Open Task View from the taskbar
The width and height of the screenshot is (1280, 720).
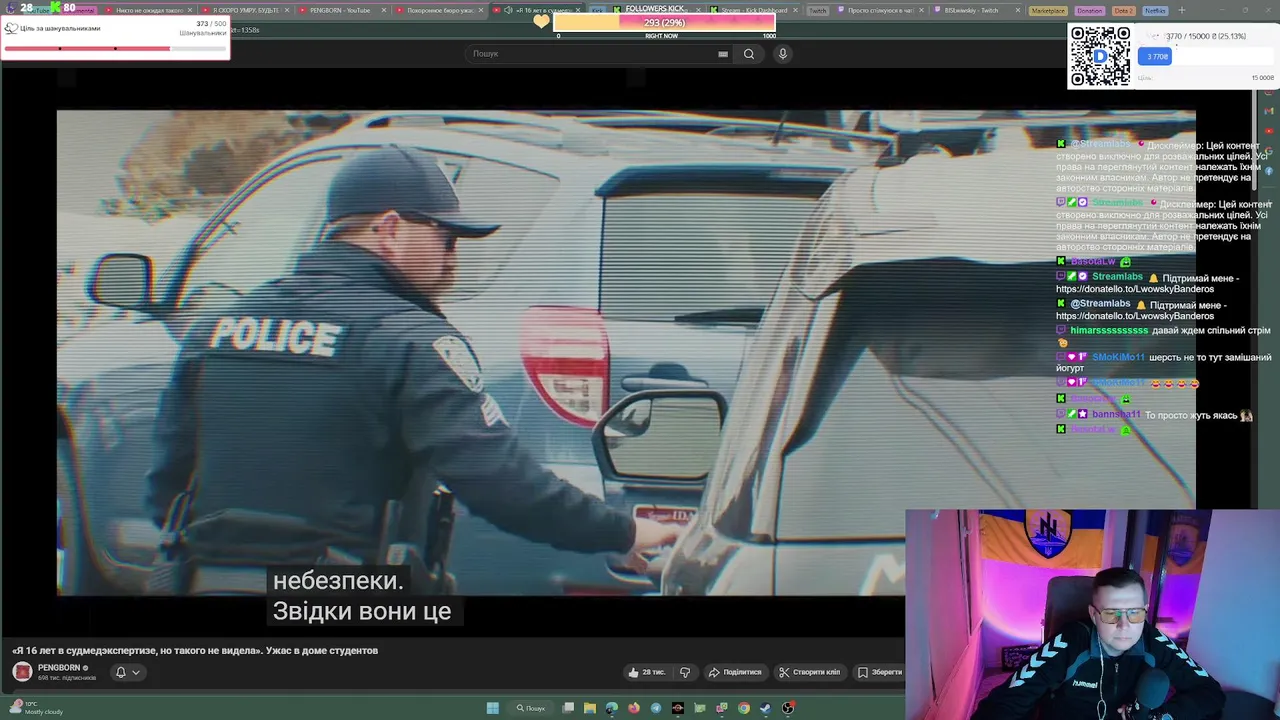click(x=568, y=708)
